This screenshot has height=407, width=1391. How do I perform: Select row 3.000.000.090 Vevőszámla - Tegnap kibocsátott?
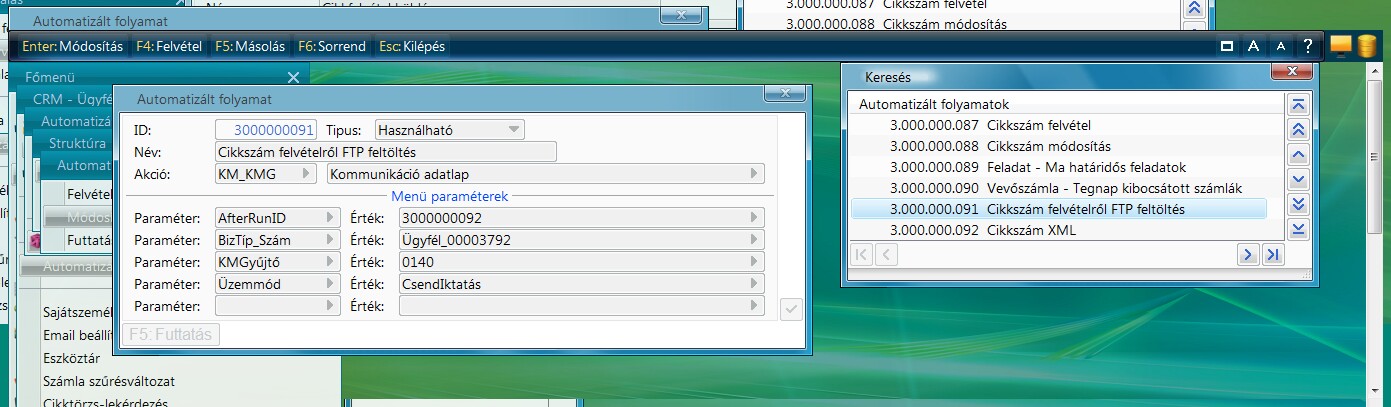[1058, 188]
